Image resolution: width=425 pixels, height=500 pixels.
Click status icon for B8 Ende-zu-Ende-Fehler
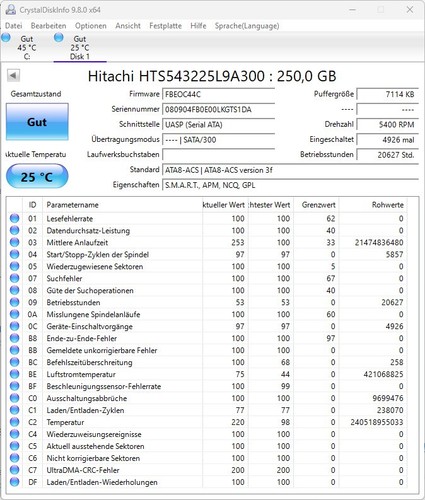click(x=14, y=338)
